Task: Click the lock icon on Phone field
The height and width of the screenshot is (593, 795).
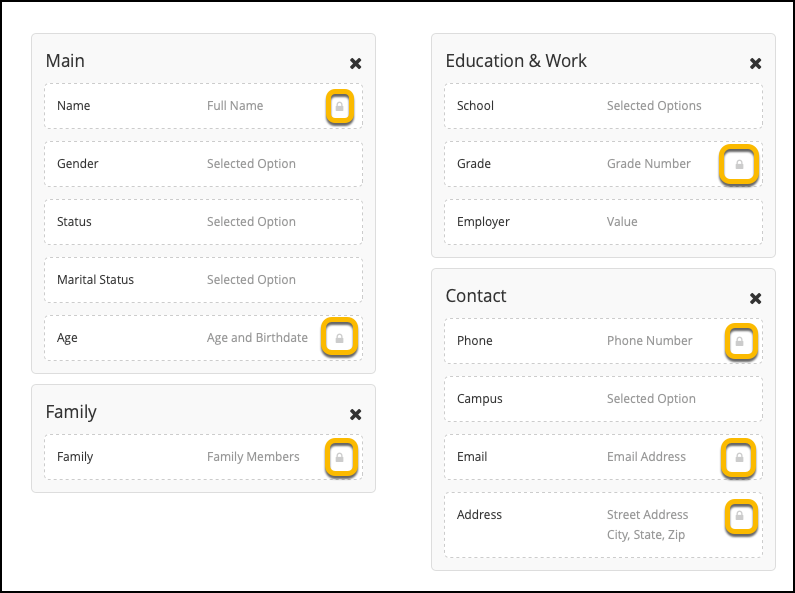Action: [739, 341]
